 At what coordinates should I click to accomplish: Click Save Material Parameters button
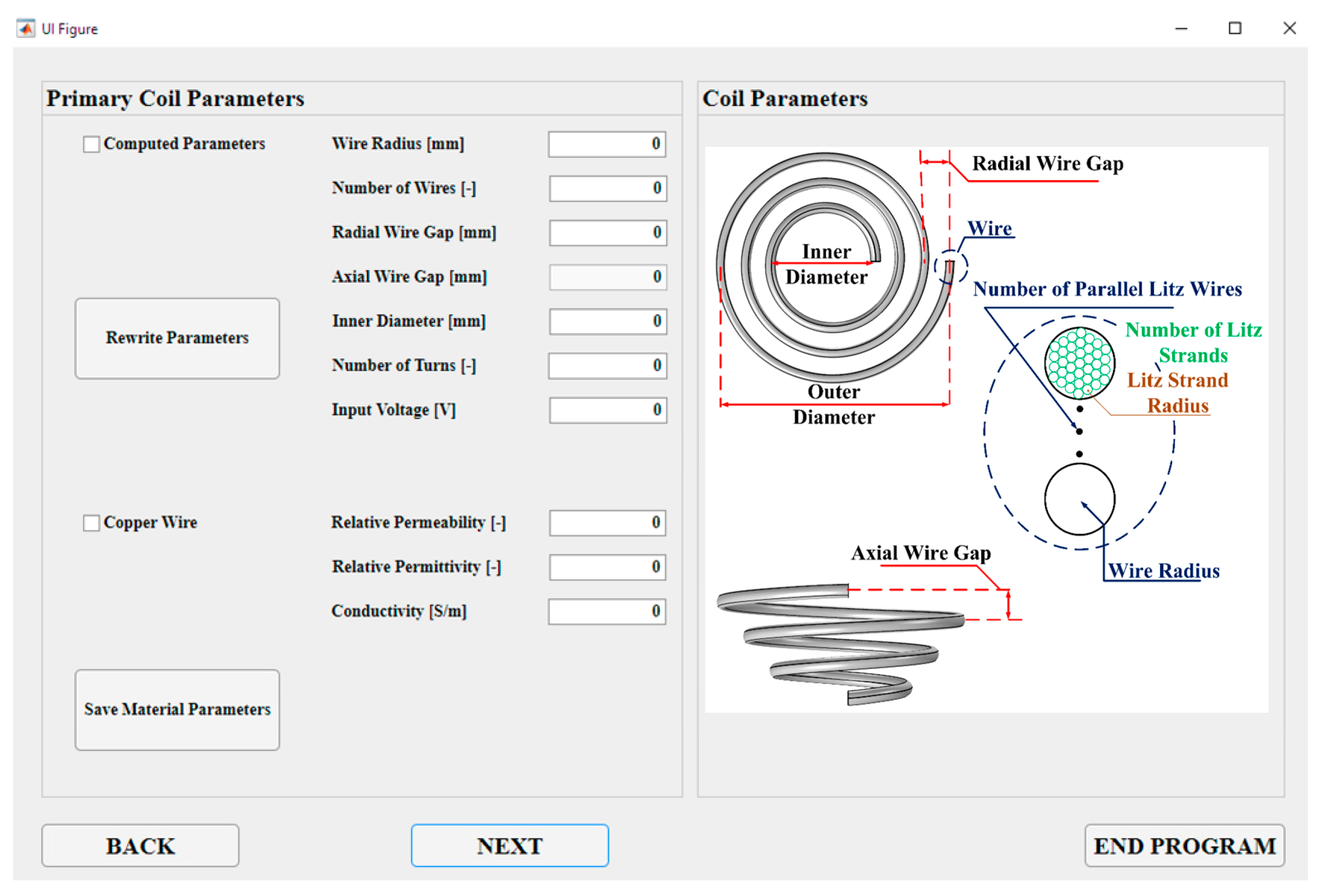(x=178, y=710)
